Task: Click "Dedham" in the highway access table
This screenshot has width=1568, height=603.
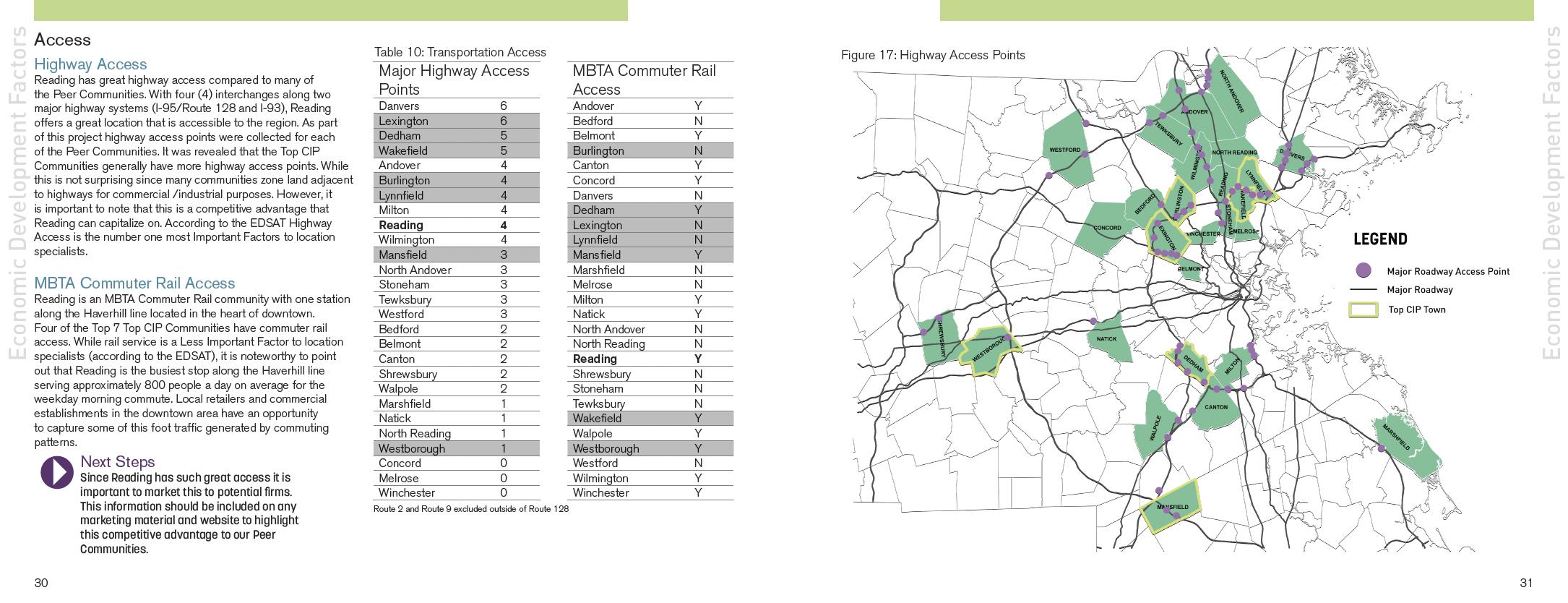Action: click(400, 136)
